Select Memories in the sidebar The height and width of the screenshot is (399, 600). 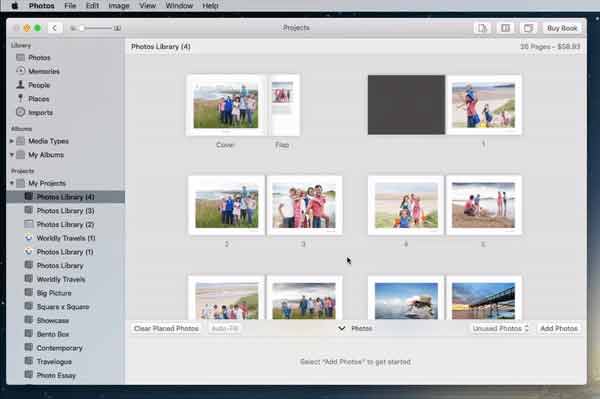click(x=44, y=71)
